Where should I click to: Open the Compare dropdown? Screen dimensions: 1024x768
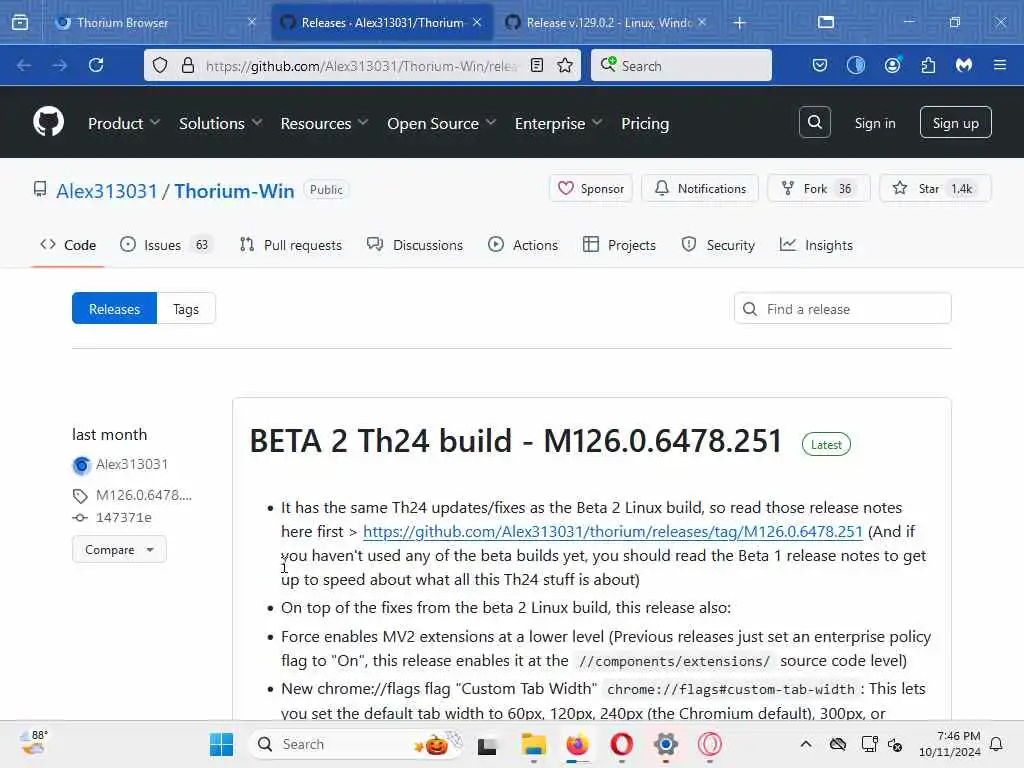(120, 549)
